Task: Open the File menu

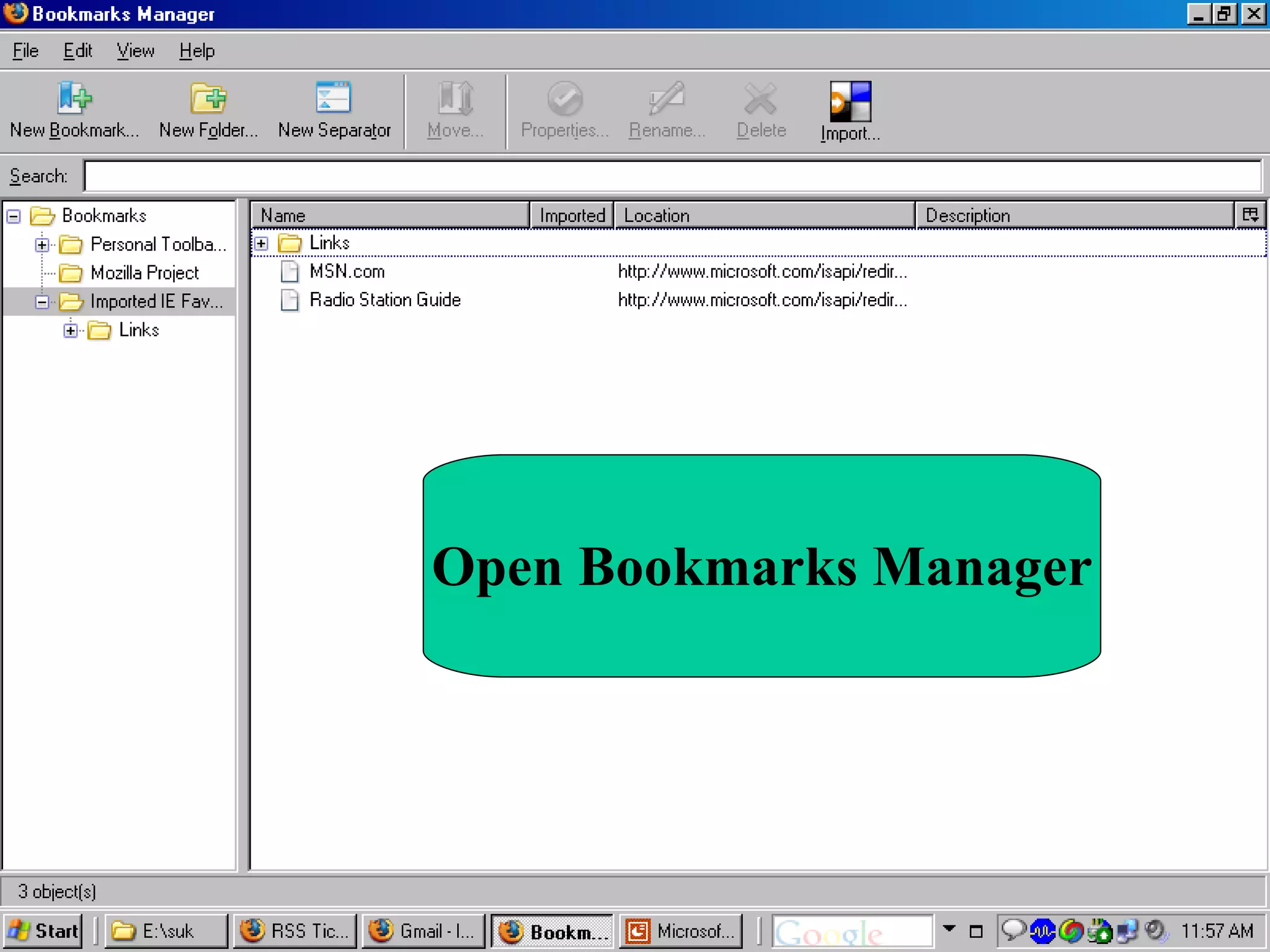Action: 25,51
